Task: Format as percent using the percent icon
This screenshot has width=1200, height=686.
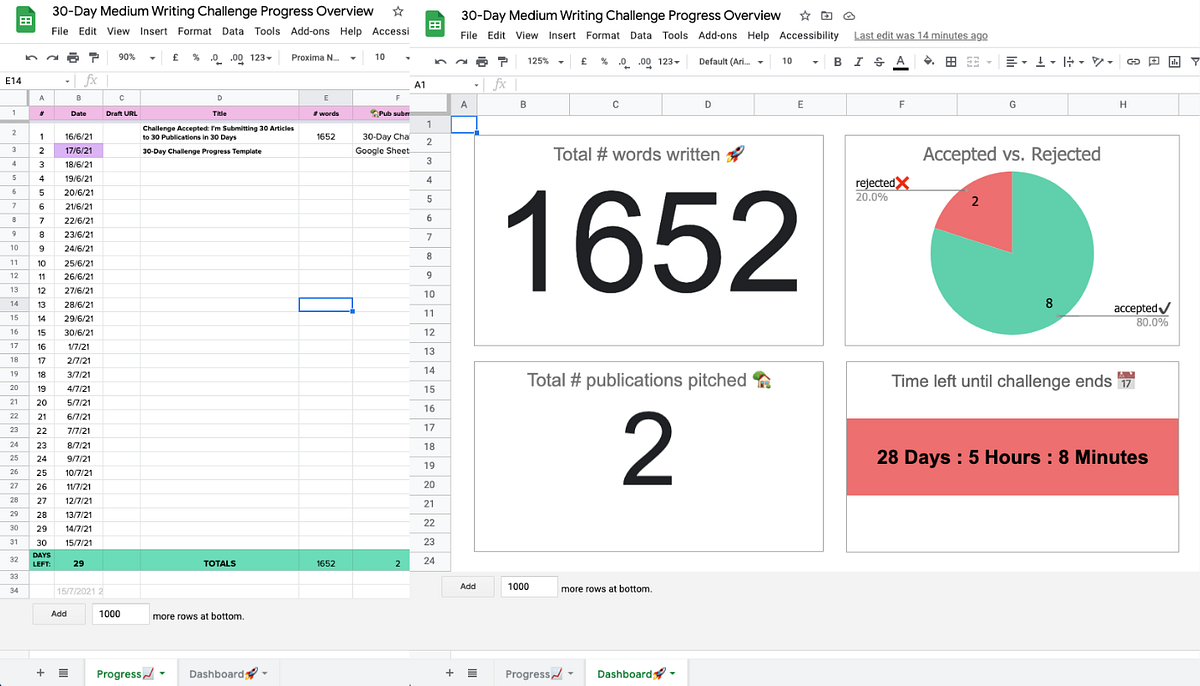Action: point(603,62)
